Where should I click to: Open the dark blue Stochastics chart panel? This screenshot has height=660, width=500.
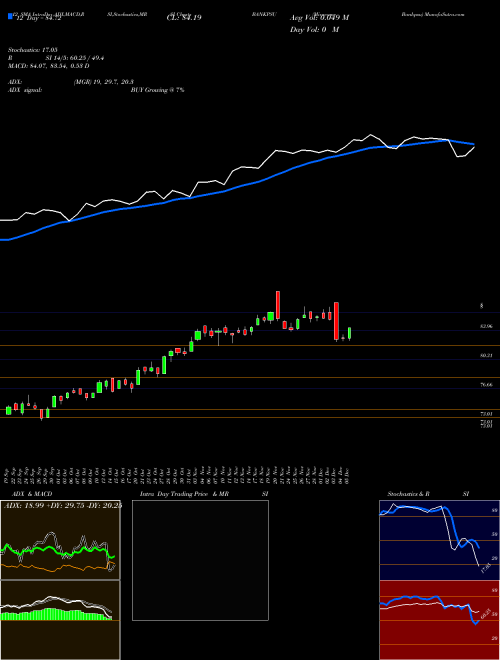(x=439, y=540)
